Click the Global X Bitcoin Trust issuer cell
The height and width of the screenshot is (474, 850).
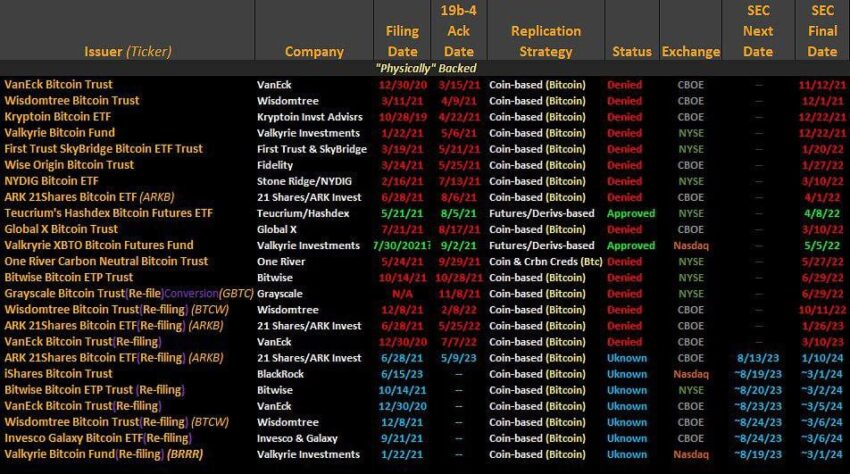(61, 229)
